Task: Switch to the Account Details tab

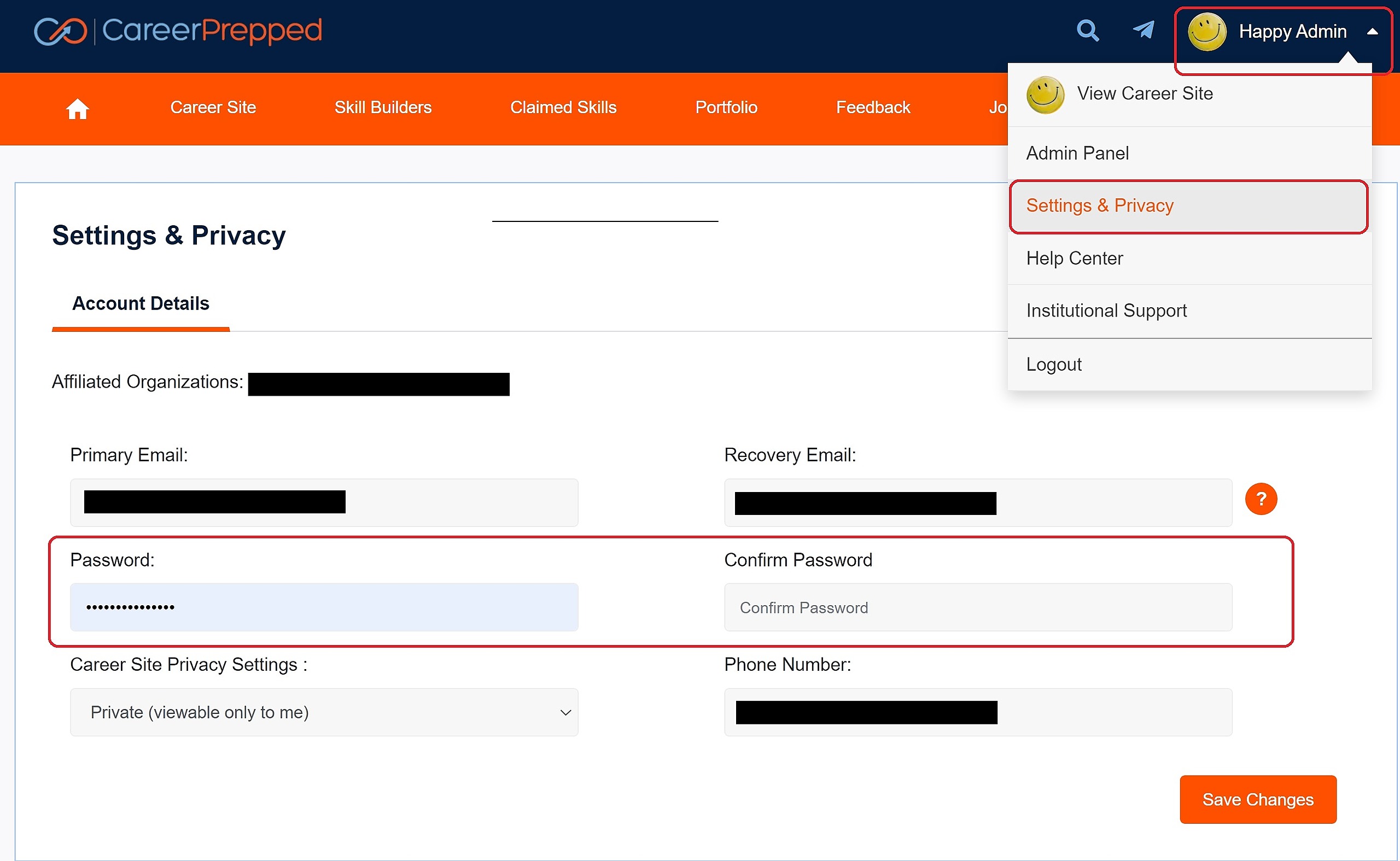Action: [141, 303]
